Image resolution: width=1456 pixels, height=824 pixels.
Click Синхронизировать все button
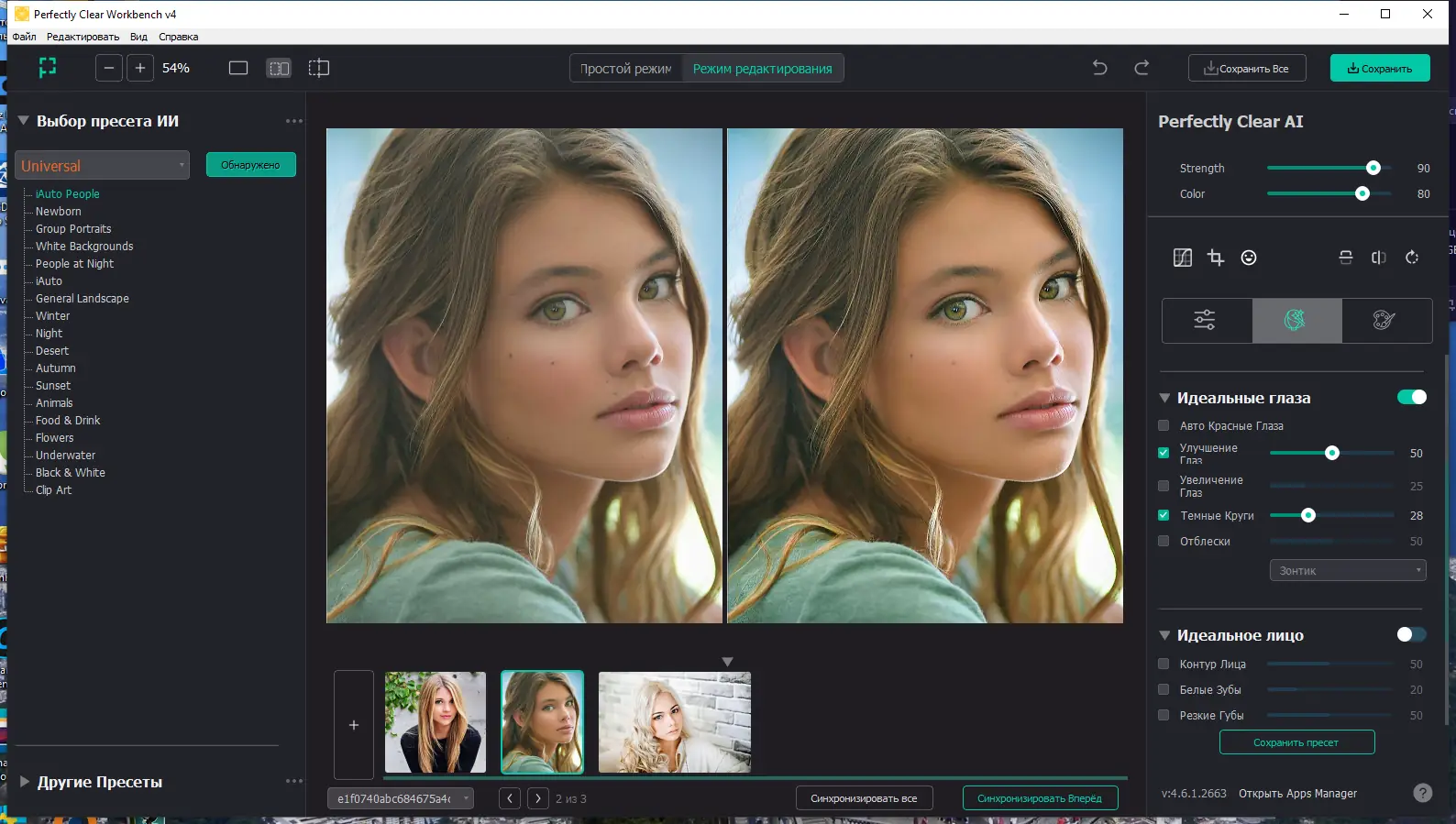tap(864, 798)
